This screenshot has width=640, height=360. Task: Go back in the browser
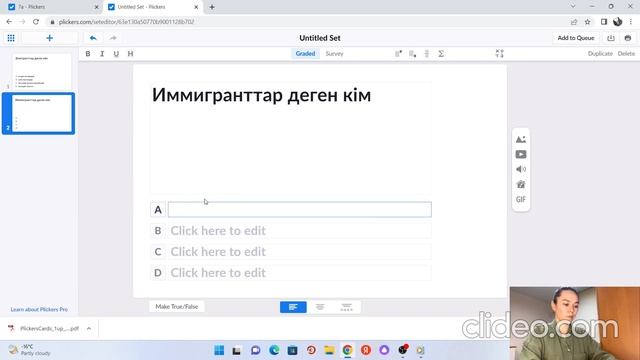(9, 22)
